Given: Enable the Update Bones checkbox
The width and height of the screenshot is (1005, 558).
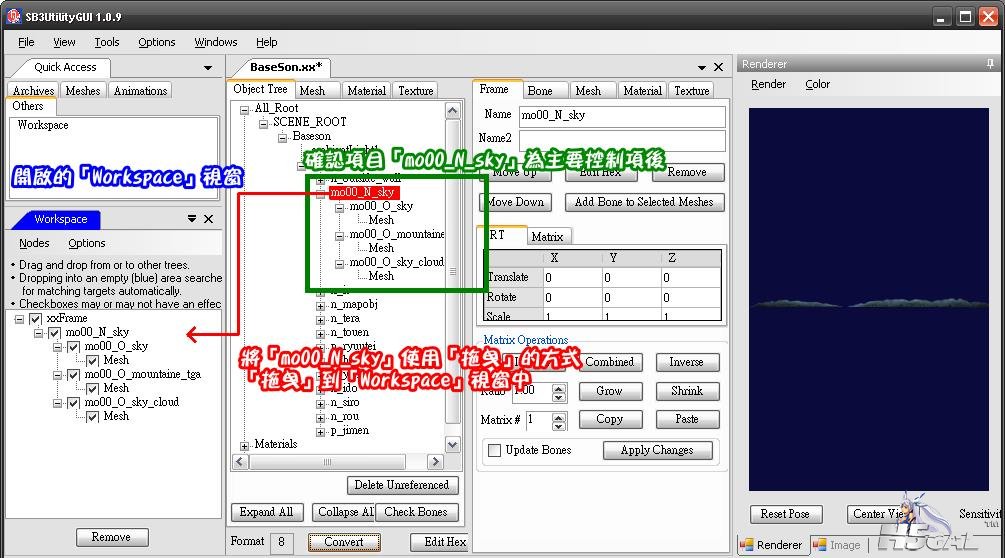Looking at the screenshot, I should (x=494, y=451).
